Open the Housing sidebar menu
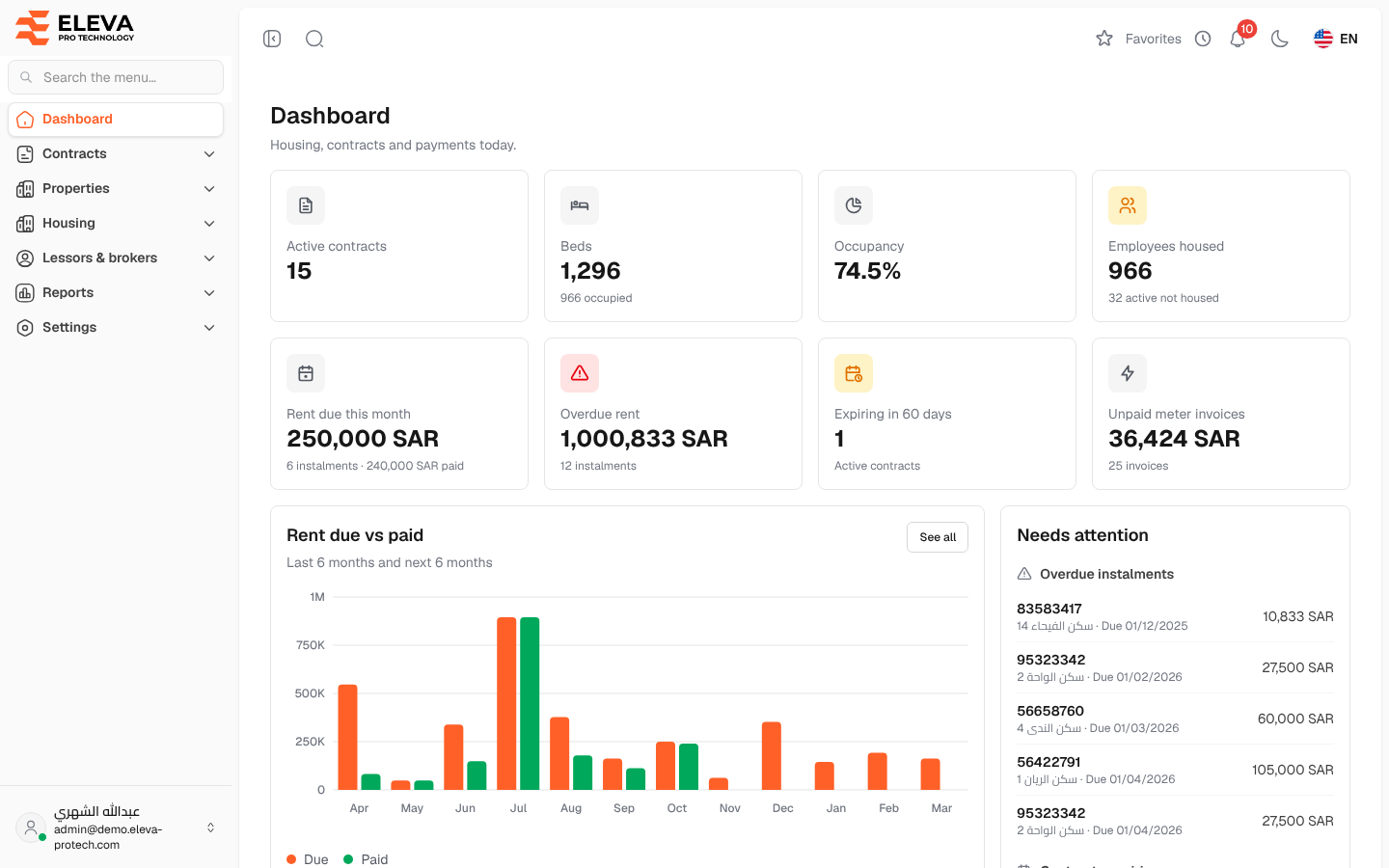Screen dimensions: 1389x868 (116, 224)
